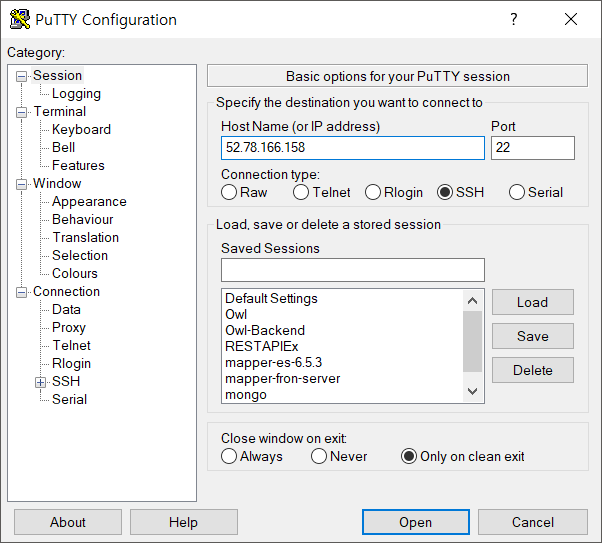Open the Features category
The height and width of the screenshot is (543, 602).
pos(78,166)
